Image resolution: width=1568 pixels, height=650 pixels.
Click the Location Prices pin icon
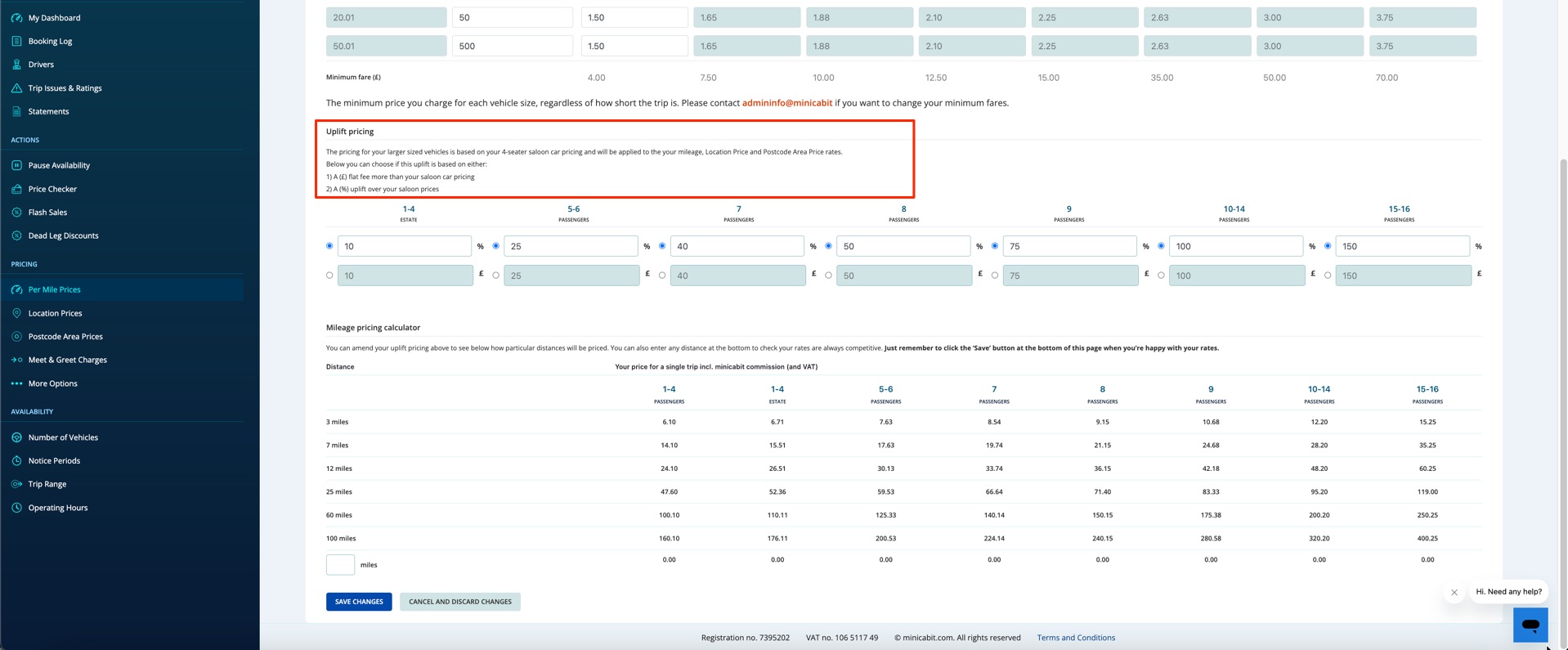pos(16,313)
